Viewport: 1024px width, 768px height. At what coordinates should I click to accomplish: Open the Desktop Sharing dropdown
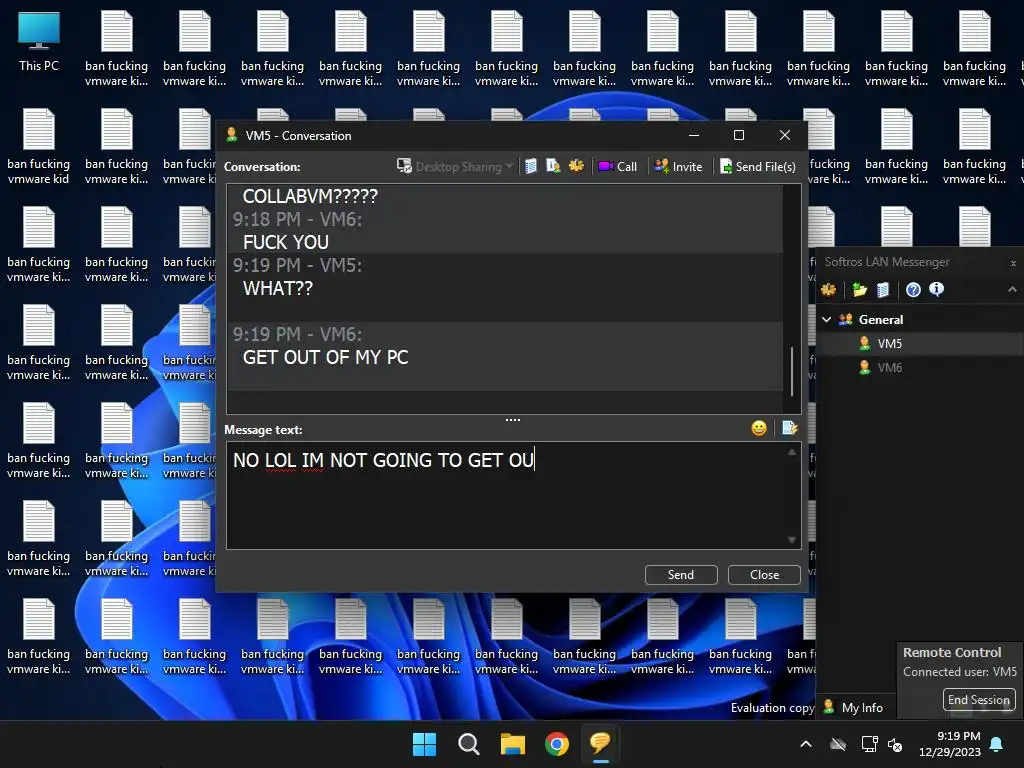coord(455,167)
